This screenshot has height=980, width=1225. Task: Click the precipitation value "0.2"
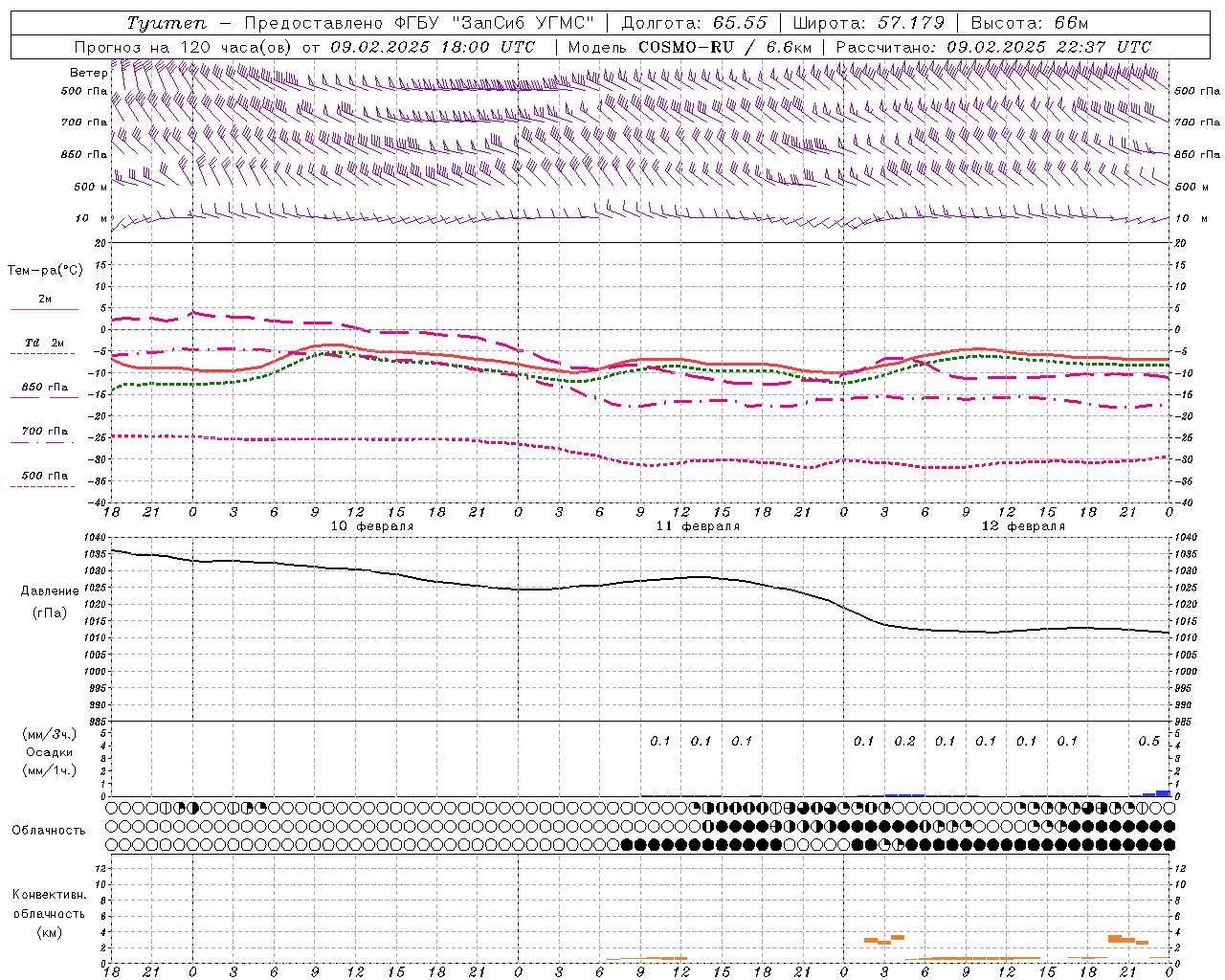click(904, 741)
